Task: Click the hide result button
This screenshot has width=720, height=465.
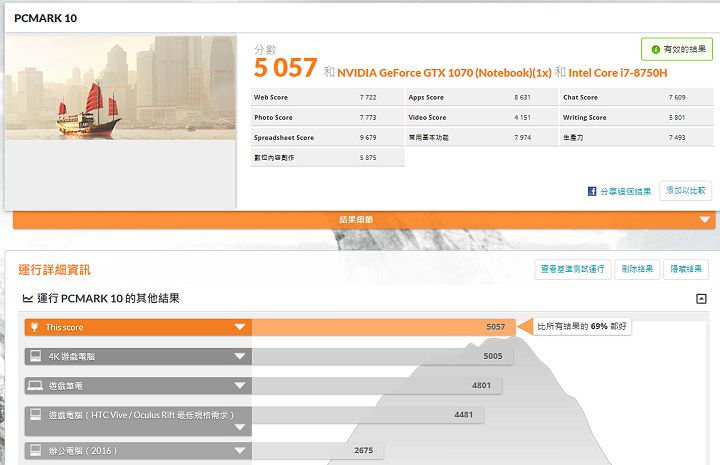Action: tap(686, 269)
